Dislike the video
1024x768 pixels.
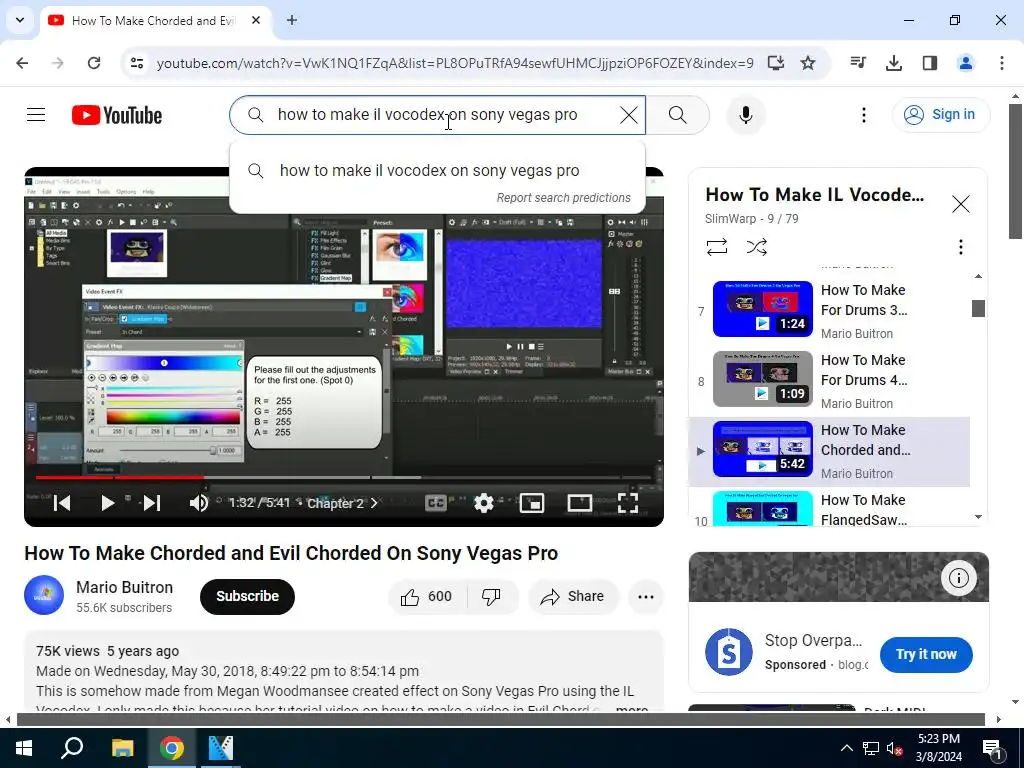coord(491,596)
